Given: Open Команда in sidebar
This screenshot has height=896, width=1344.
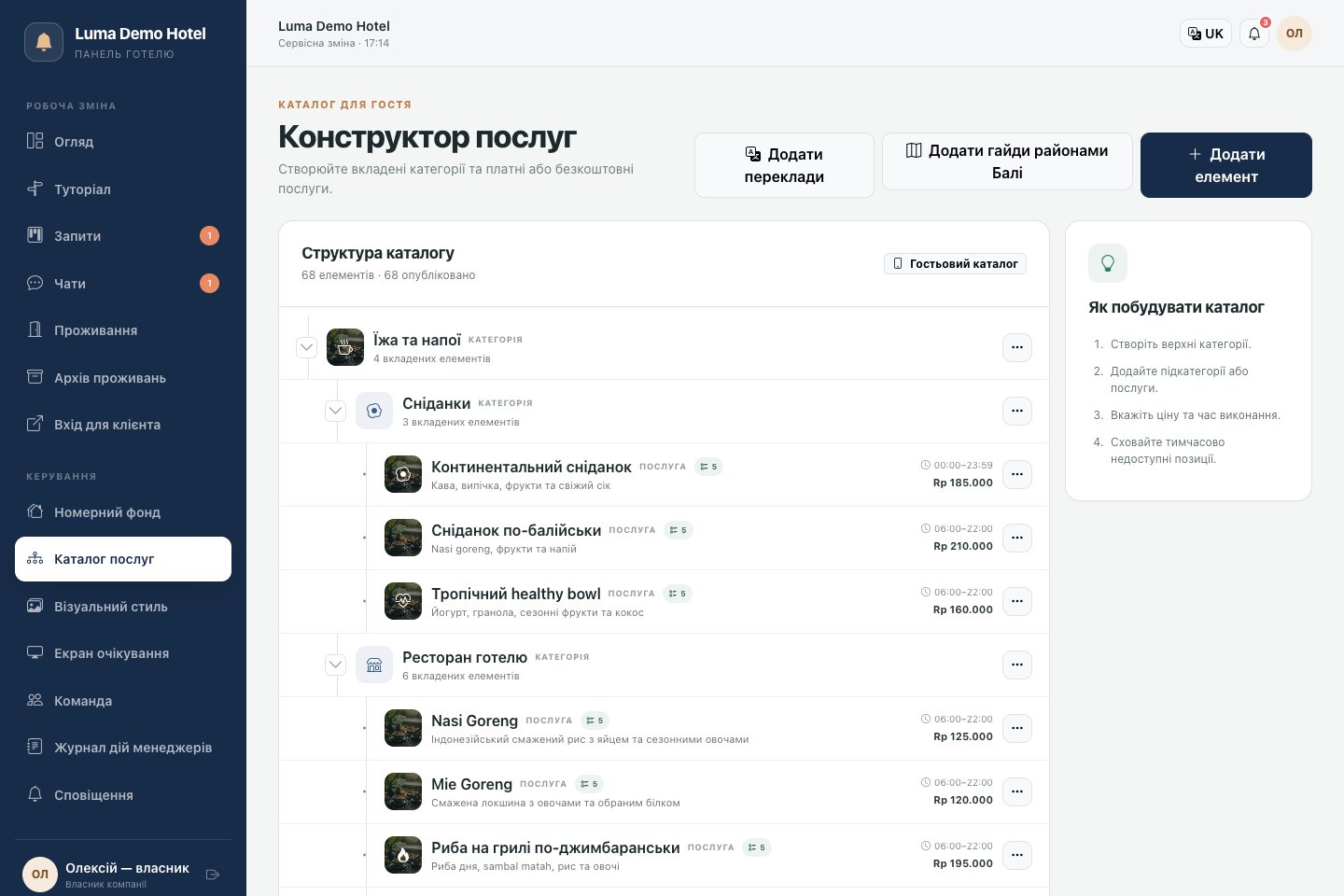Looking at the screenshot, I should 123,700.
